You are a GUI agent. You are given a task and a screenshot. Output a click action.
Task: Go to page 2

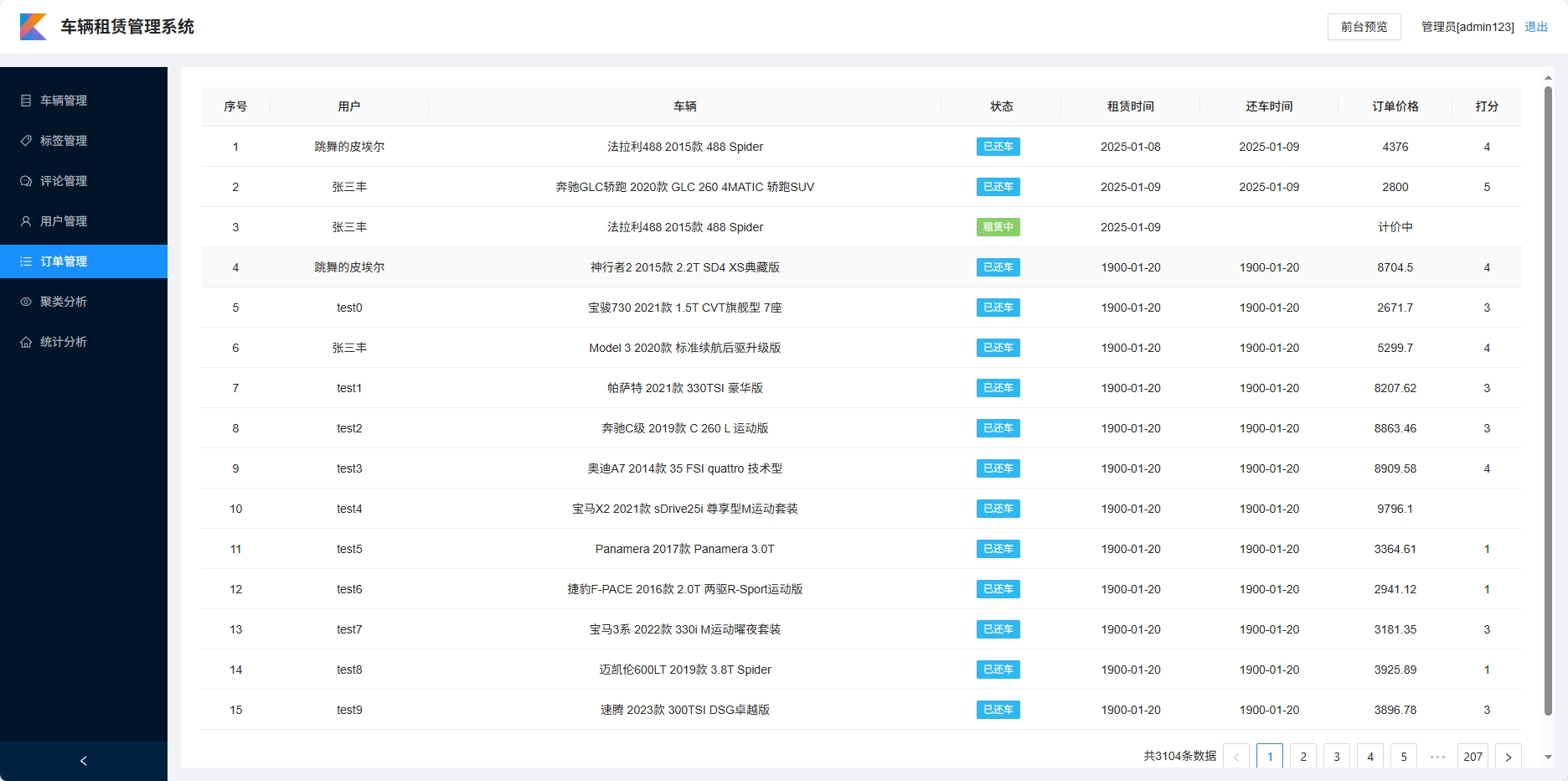[x=1303, y=757]
